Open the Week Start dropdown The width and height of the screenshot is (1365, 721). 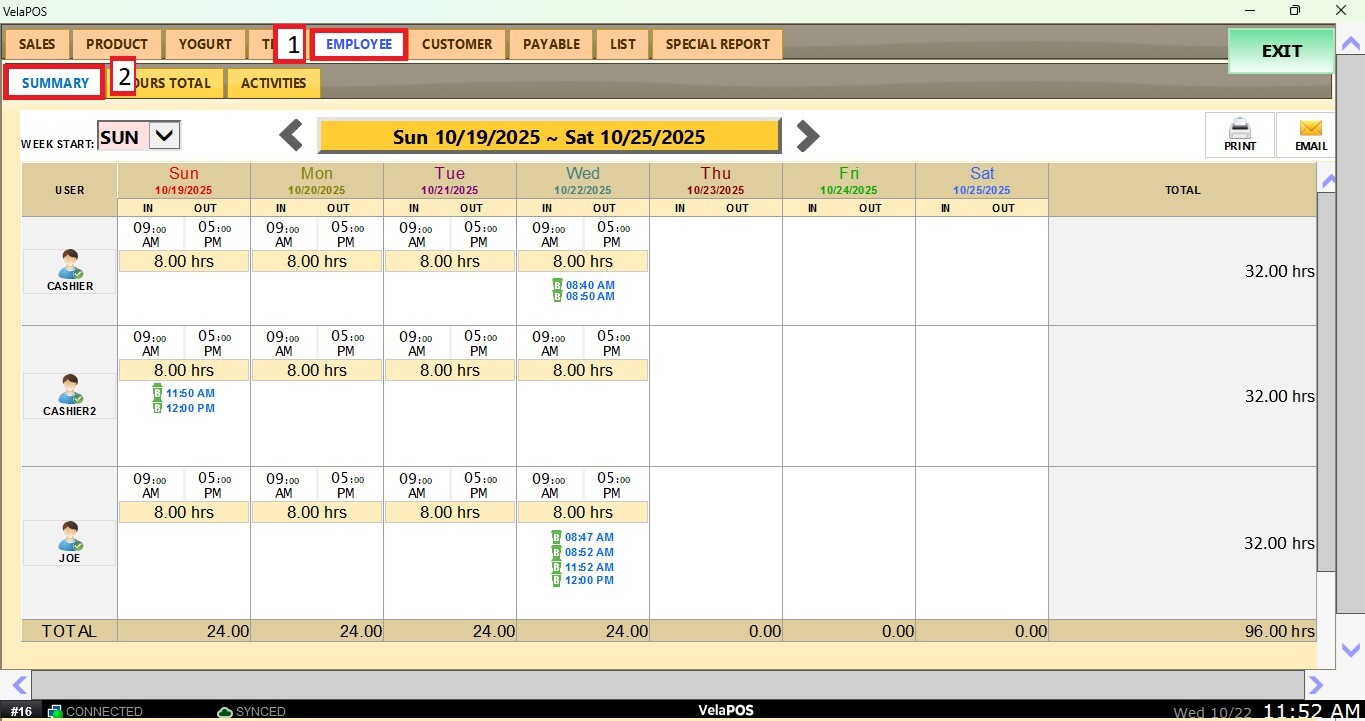tap(165, 136)
